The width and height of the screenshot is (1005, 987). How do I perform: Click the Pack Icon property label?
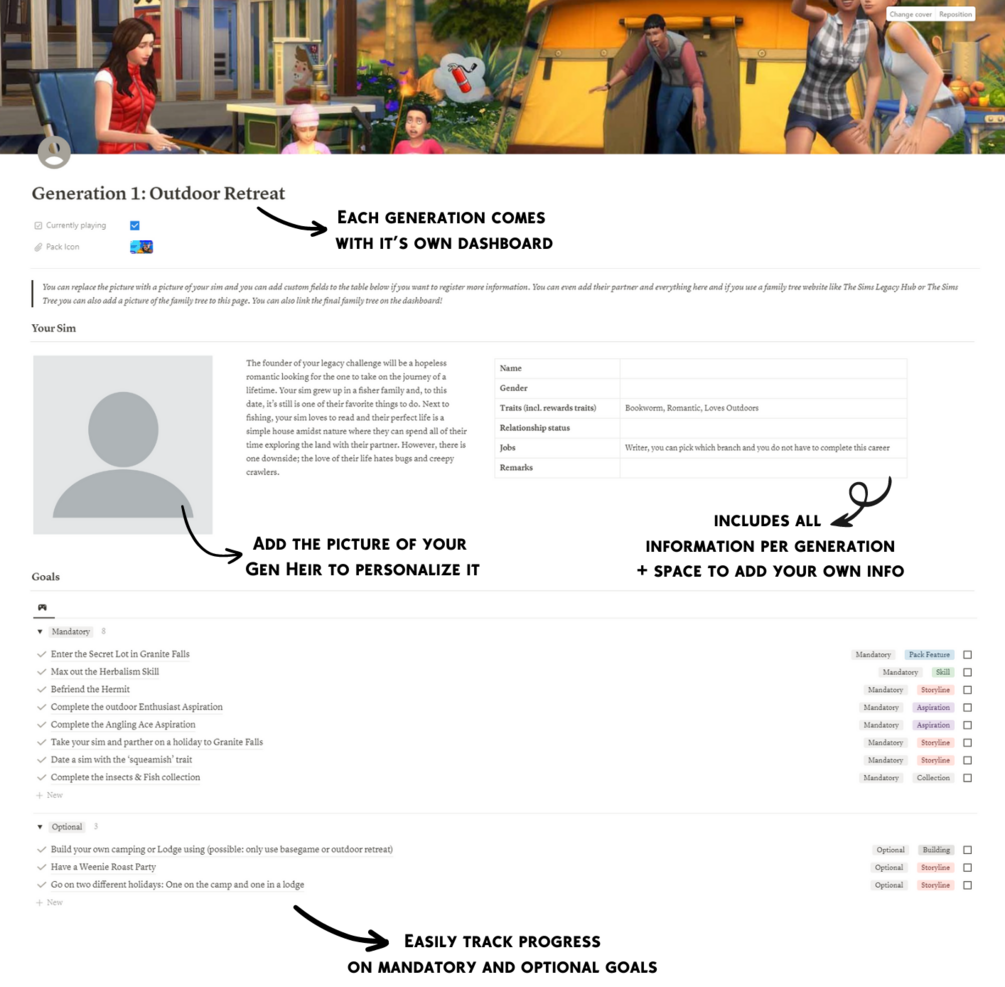(x=62, y=247)
